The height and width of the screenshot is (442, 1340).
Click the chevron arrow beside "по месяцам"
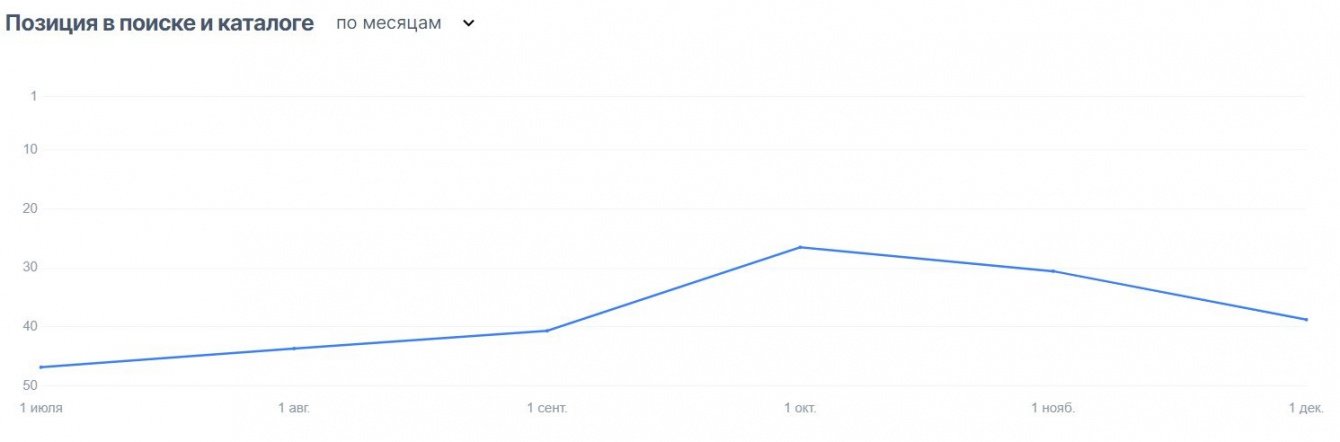pyautogui.click(x=468, y=24)
